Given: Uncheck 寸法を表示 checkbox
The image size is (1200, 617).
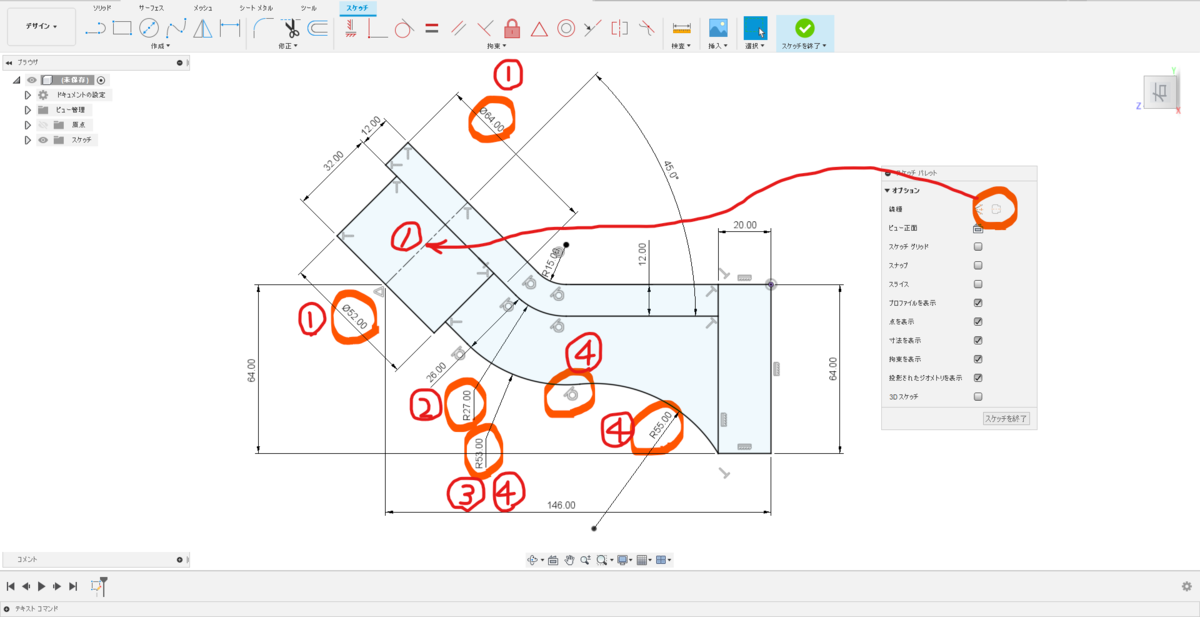Looking at the screenshot, I should [x=978, y=340].
